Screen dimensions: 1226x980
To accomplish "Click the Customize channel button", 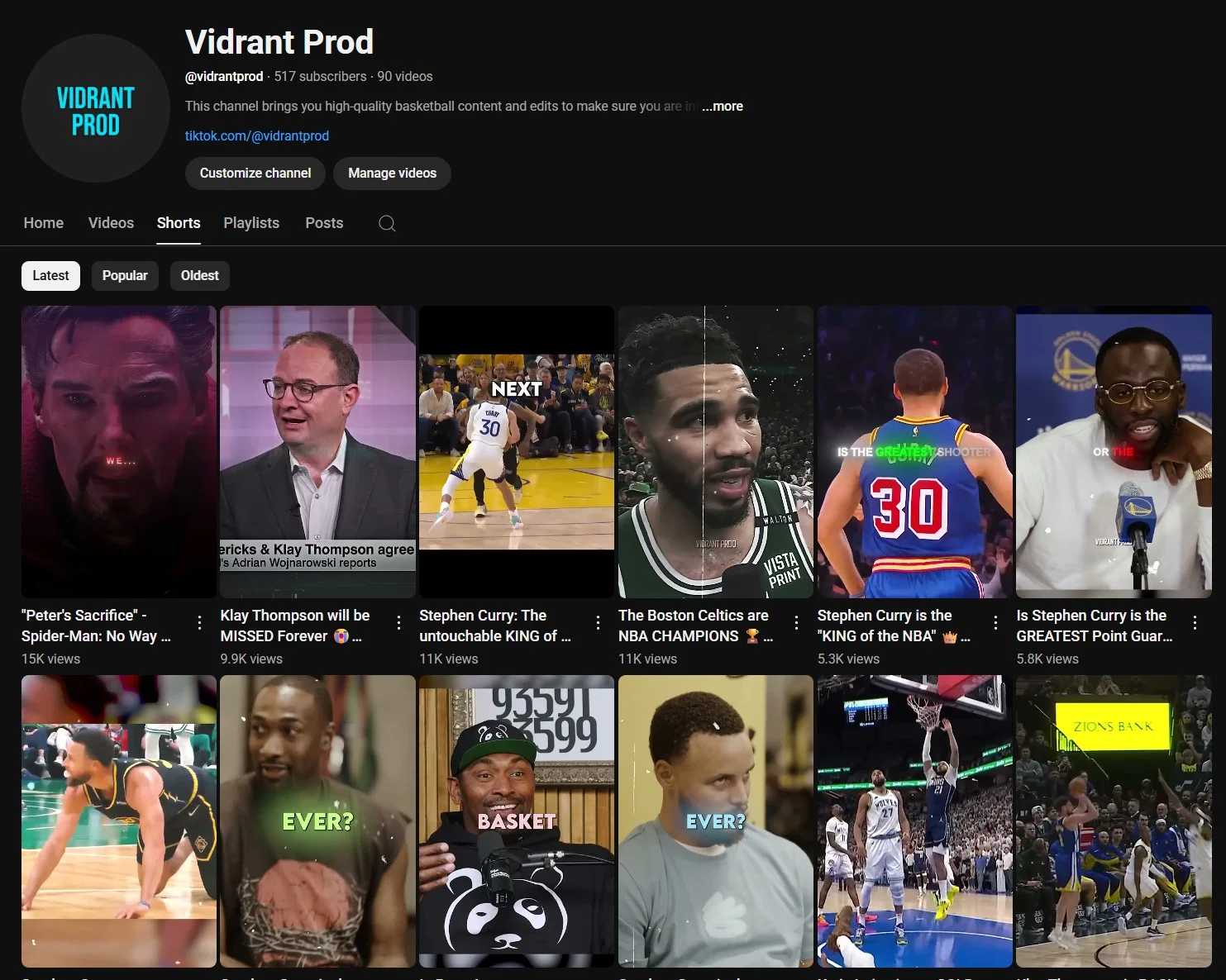I will coord(255,174).
